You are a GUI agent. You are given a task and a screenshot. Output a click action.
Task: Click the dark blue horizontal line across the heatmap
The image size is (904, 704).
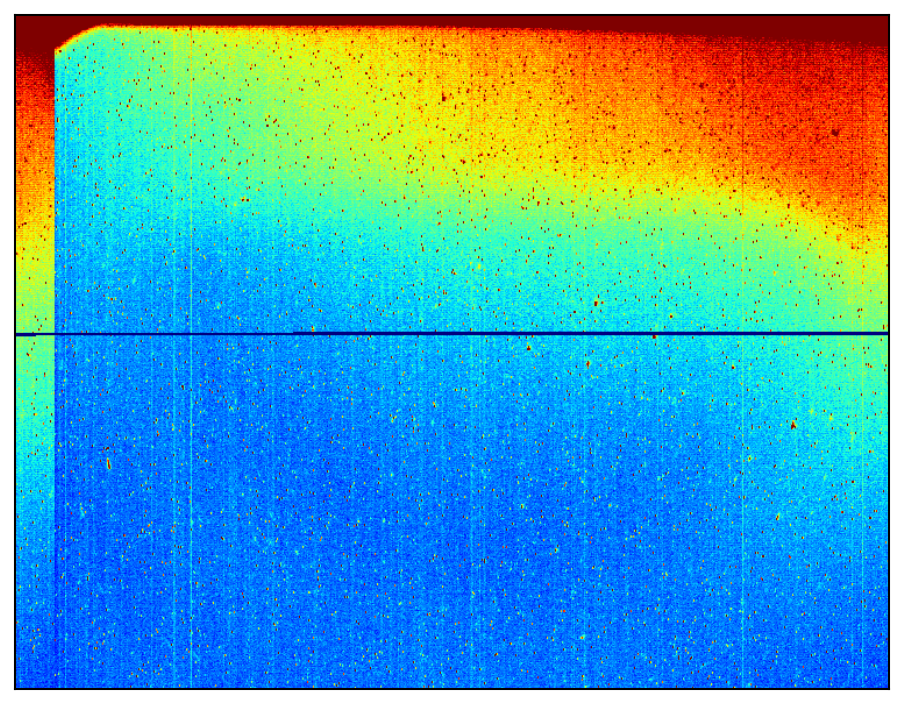[450, 333]
